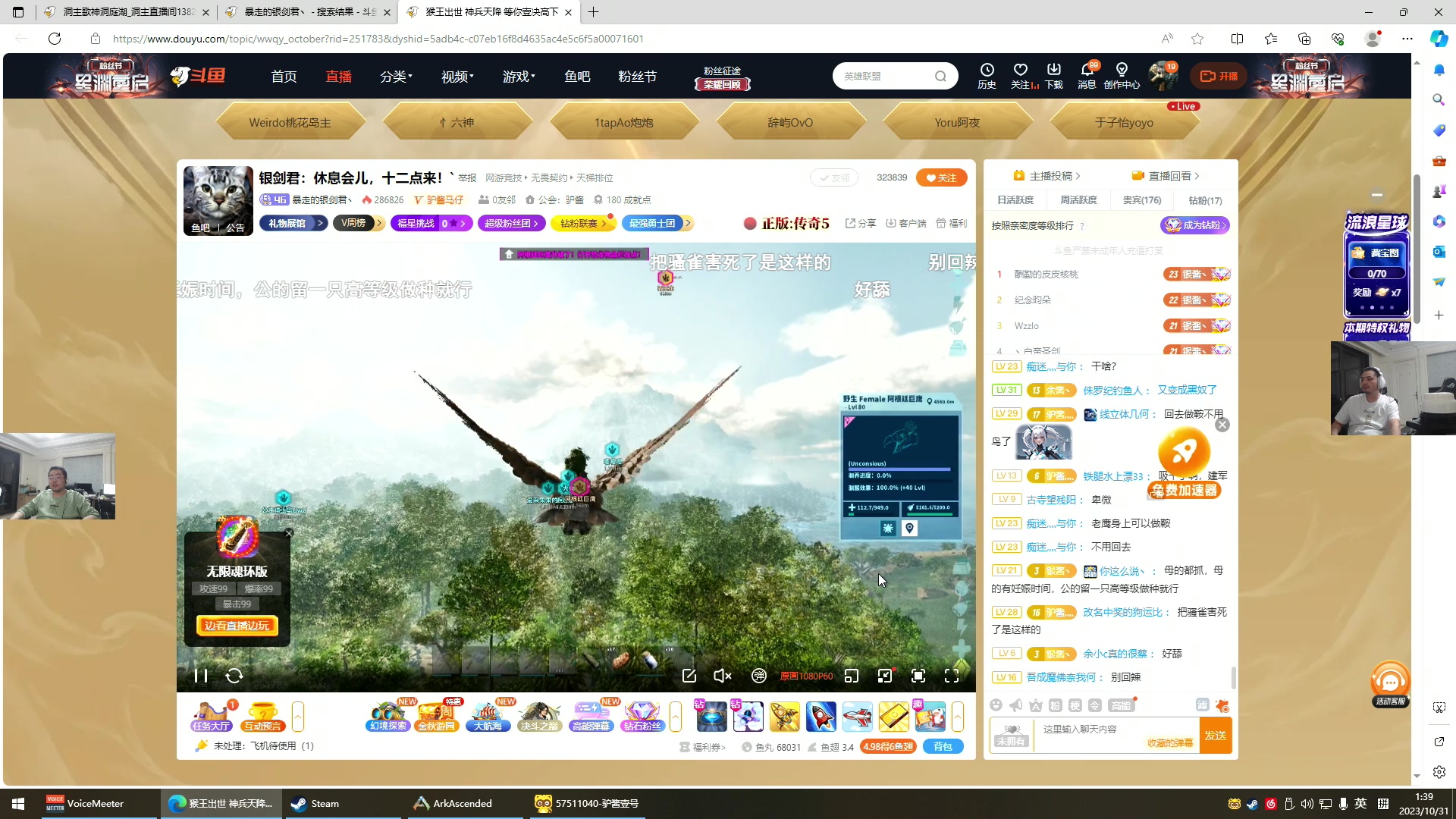The height and width of the screenshot is (819, 1456).
Task: Click search magnifier in Douyu search box
Action: click(x=940, y=76)
